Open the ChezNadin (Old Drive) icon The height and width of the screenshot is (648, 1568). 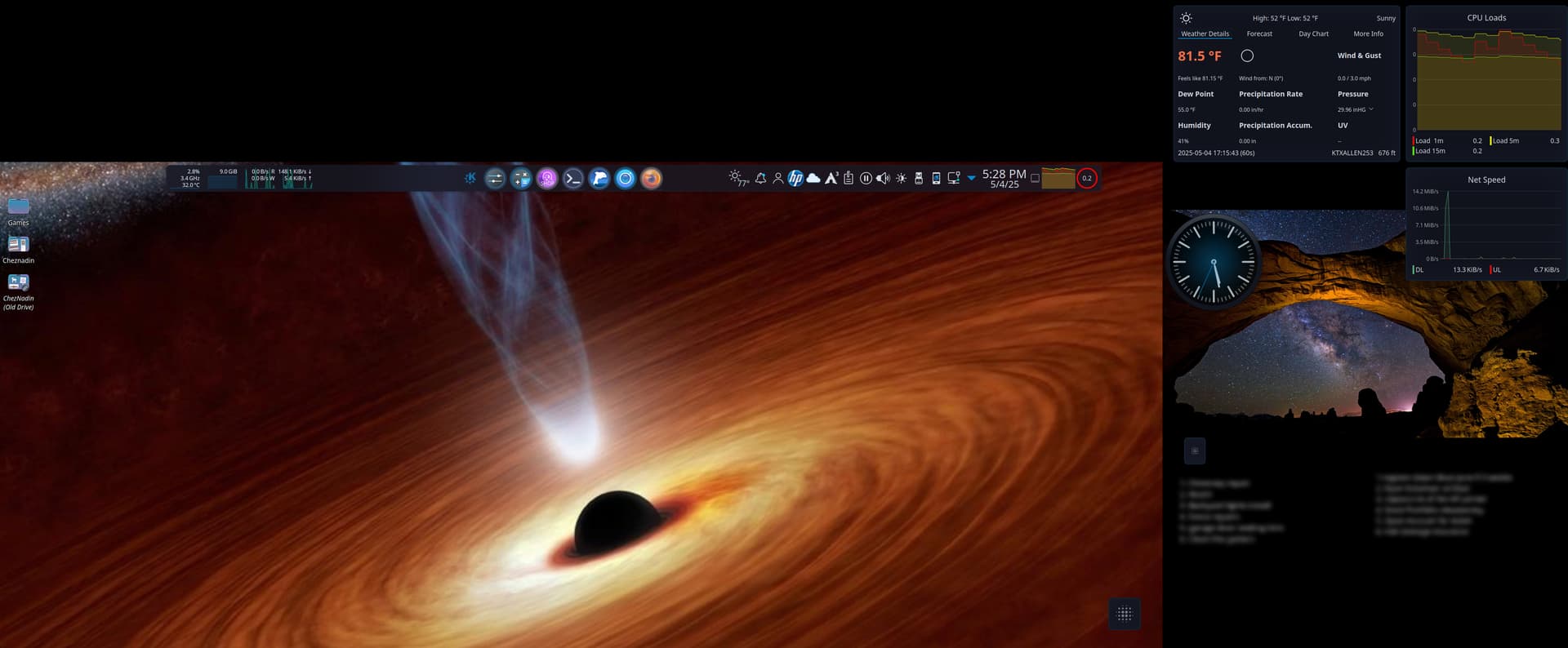click(x=18, y=291)
